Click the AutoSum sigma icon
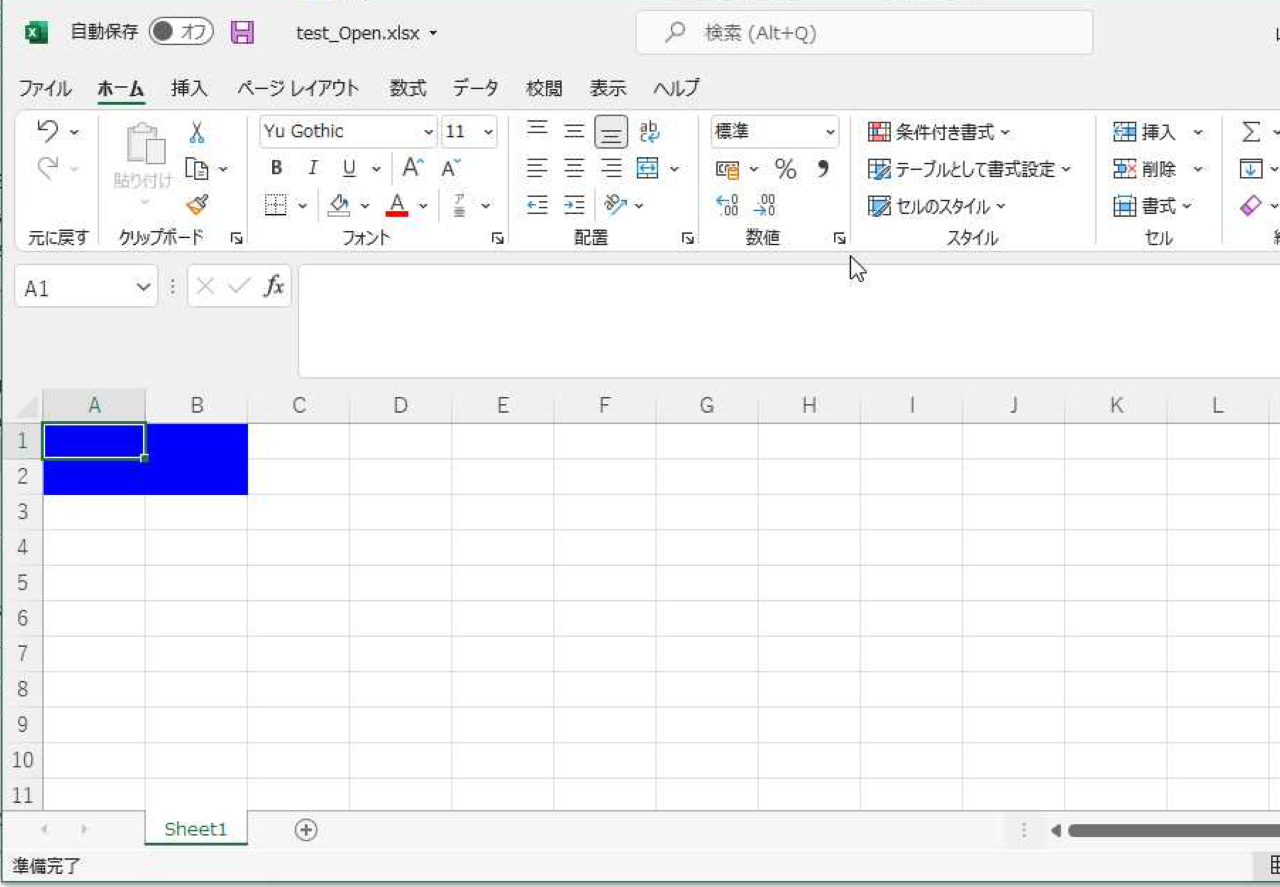Screen dimensions: 1280x887 click(1251, 132)
